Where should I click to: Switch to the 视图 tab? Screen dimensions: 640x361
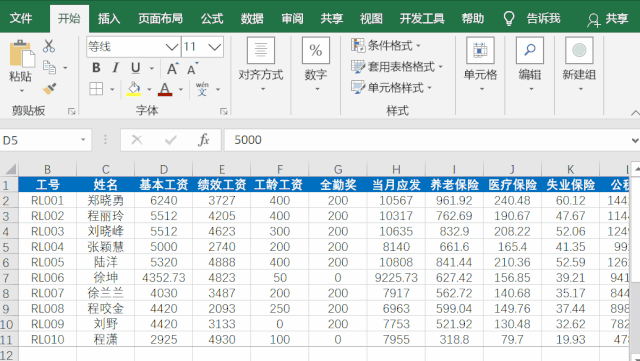pos(371,18)
